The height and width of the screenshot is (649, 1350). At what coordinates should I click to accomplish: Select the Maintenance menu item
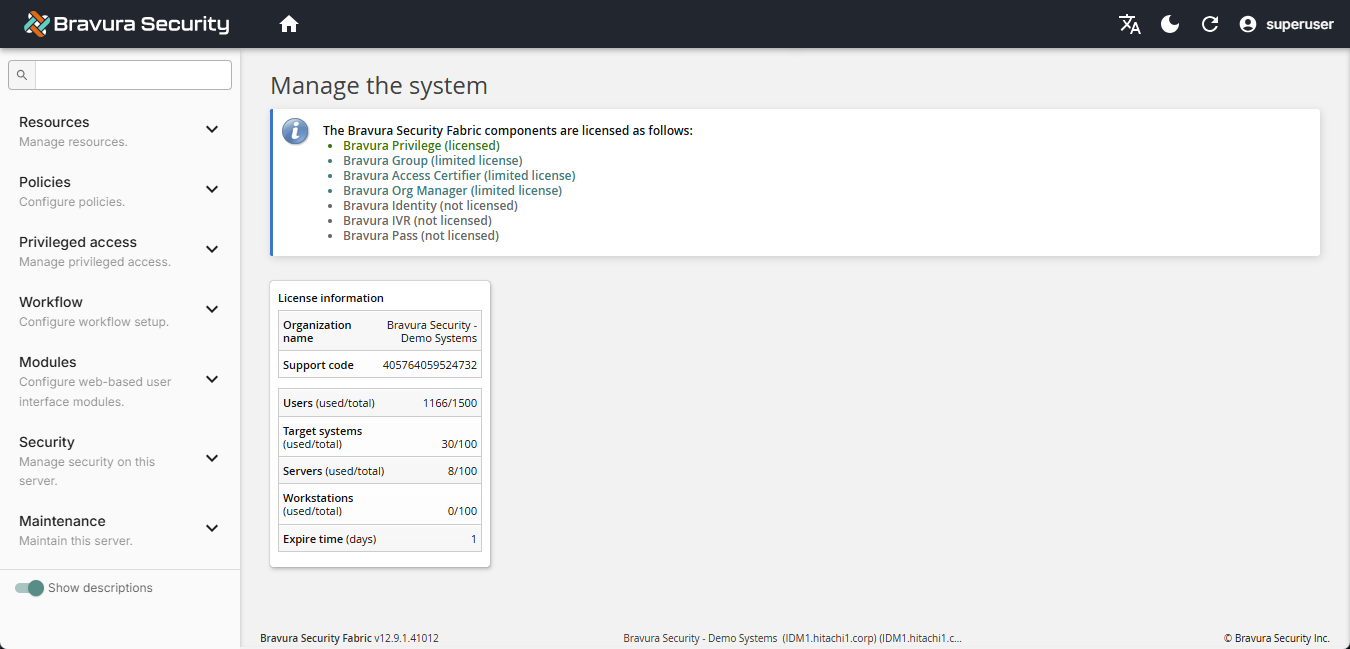pos(62,521)
